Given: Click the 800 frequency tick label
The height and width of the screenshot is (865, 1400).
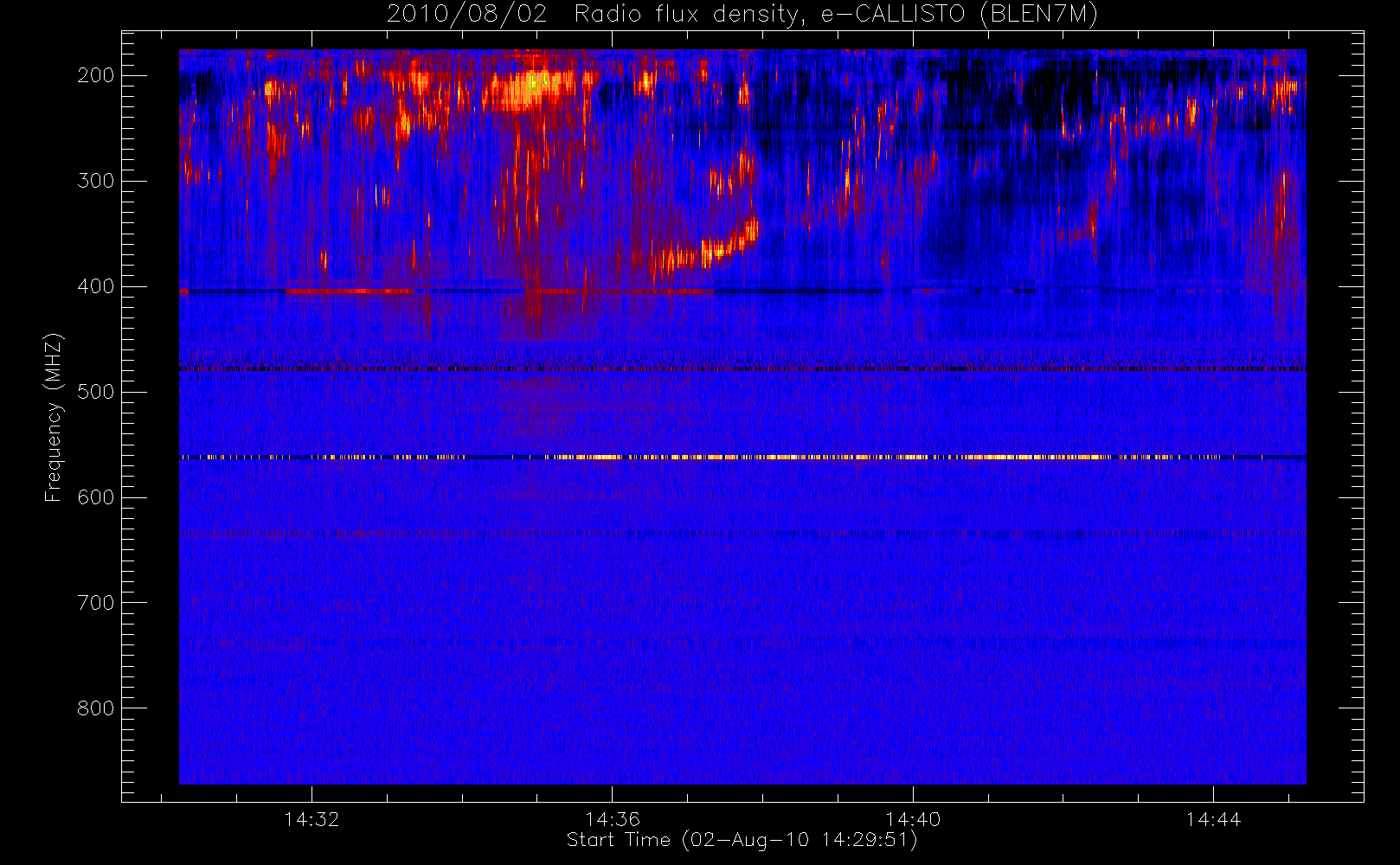Looking at the screenshot, I should [x=96, y=708].
